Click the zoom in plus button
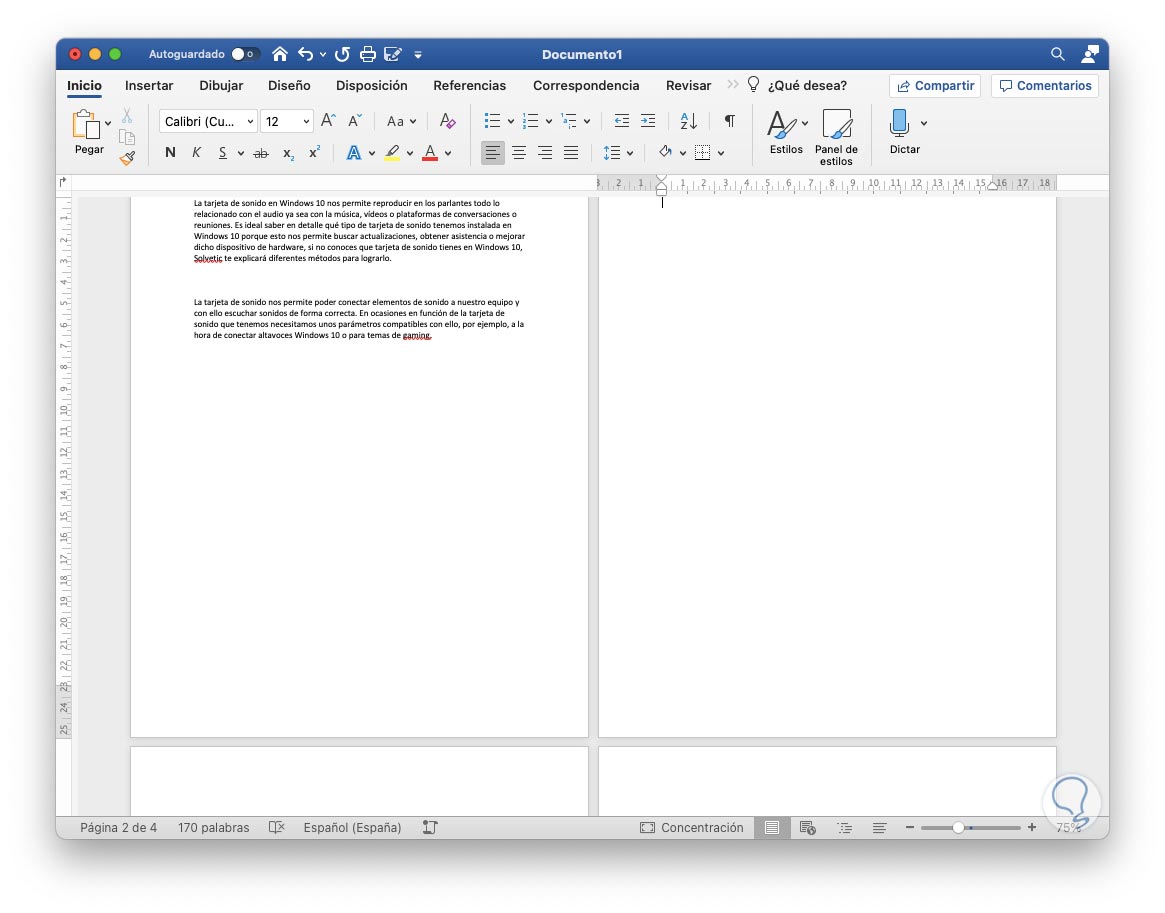The width and height of the screenshot is (1165, 913). [x=1031, y=828]
